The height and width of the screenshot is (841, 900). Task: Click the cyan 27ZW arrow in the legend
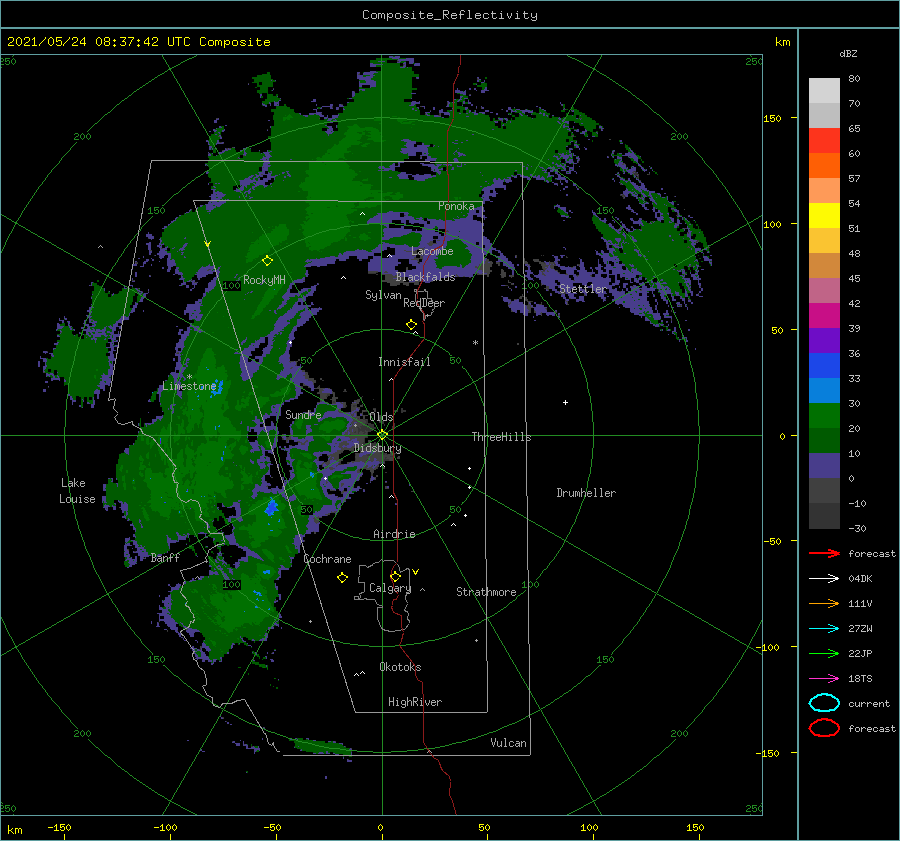coord(824,629)
